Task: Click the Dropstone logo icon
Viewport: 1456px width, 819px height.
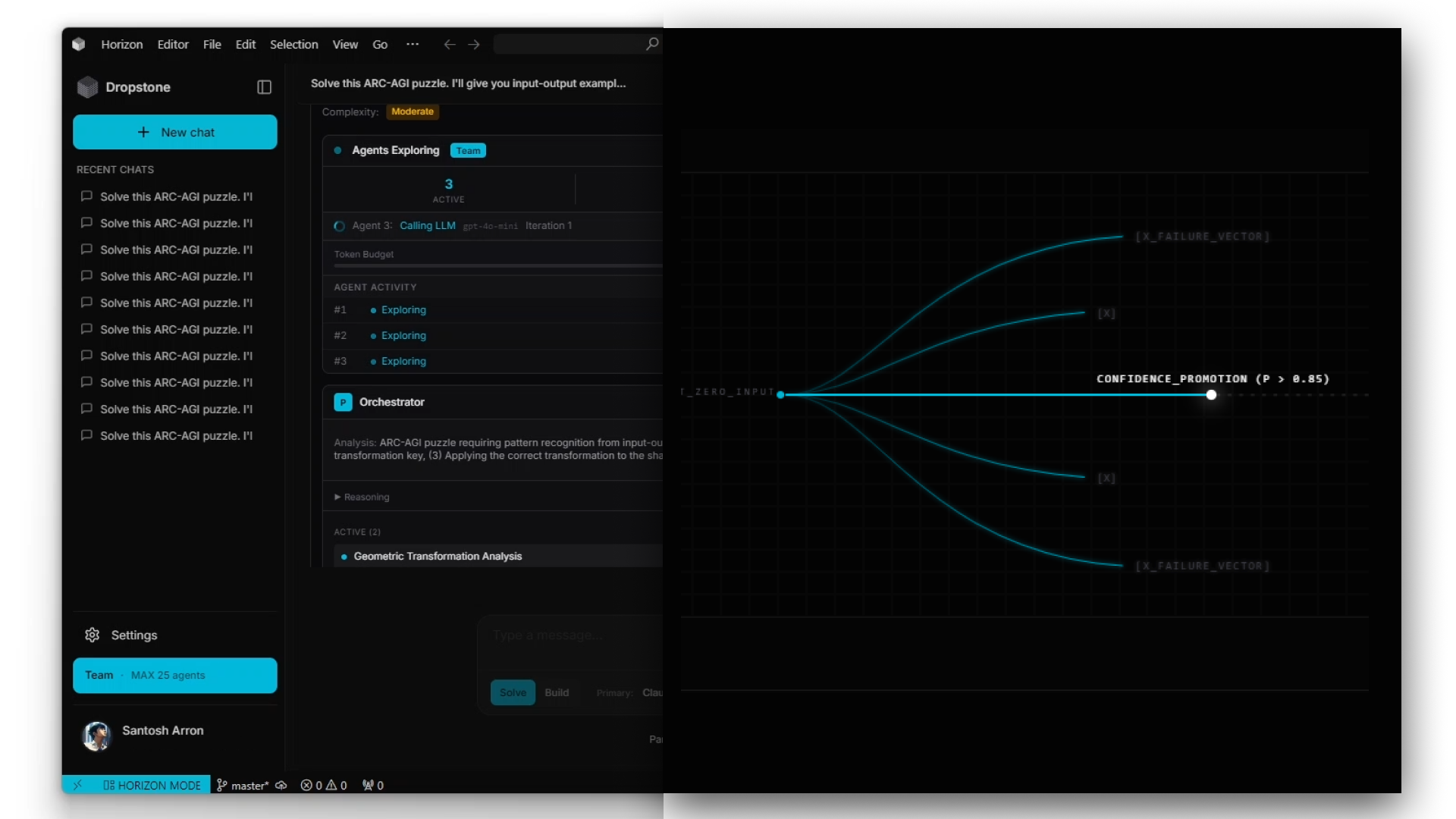Action: (x=88, y=86)
